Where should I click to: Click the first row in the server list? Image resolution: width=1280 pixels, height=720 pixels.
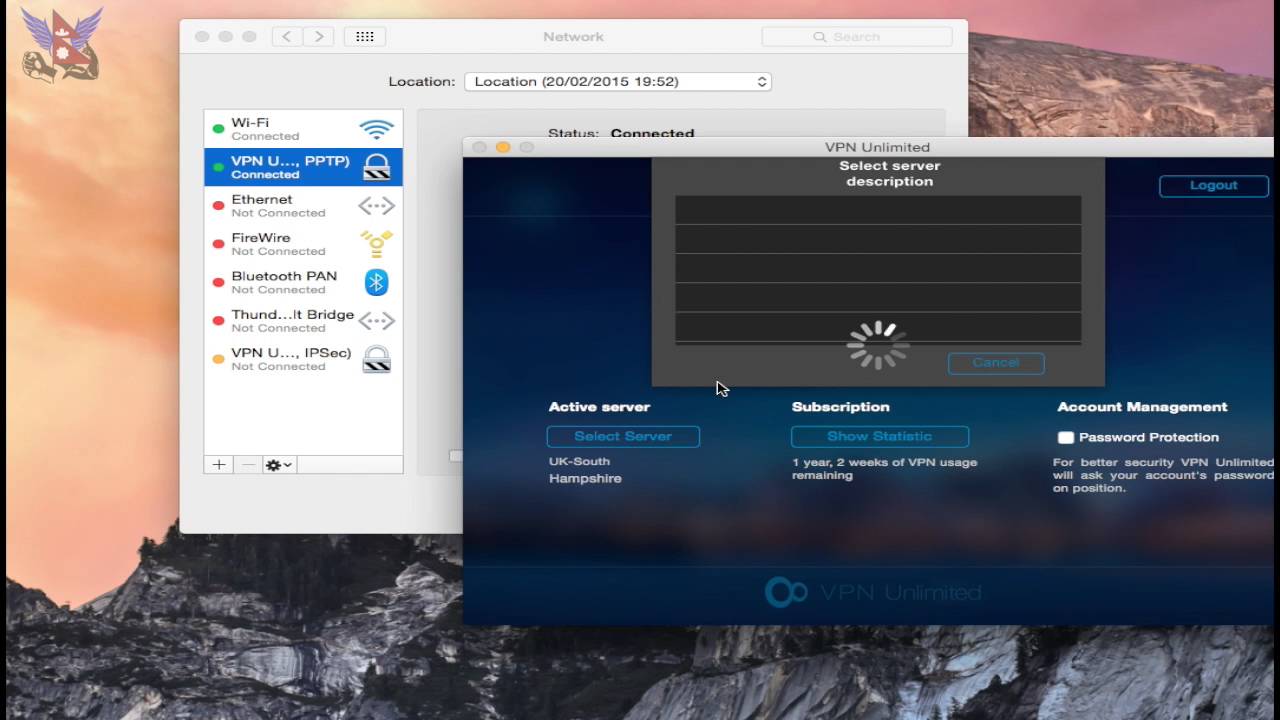[x=878, y=210]
